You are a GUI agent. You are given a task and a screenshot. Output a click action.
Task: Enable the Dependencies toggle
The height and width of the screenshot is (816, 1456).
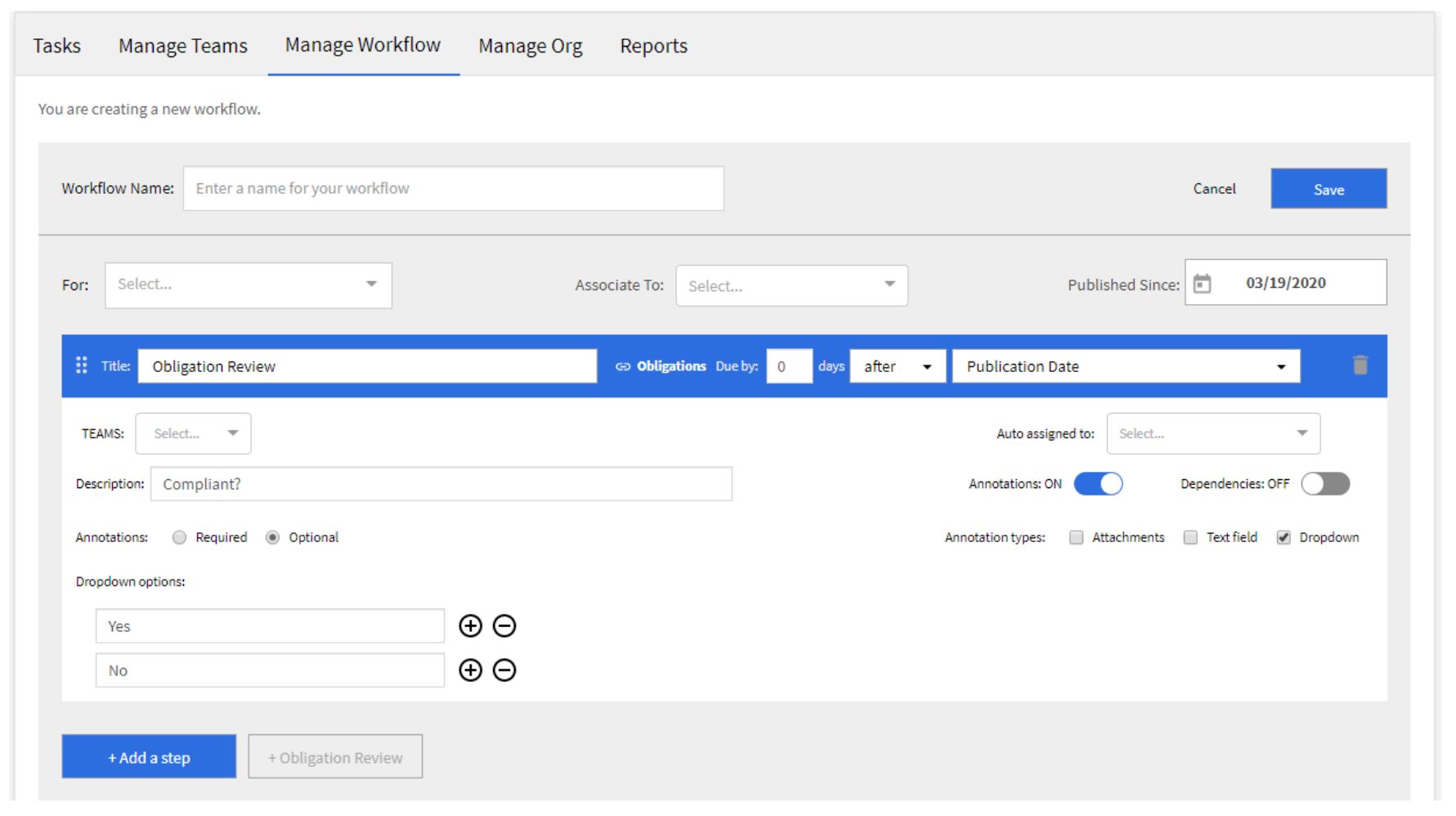(x=1325, y=484)
